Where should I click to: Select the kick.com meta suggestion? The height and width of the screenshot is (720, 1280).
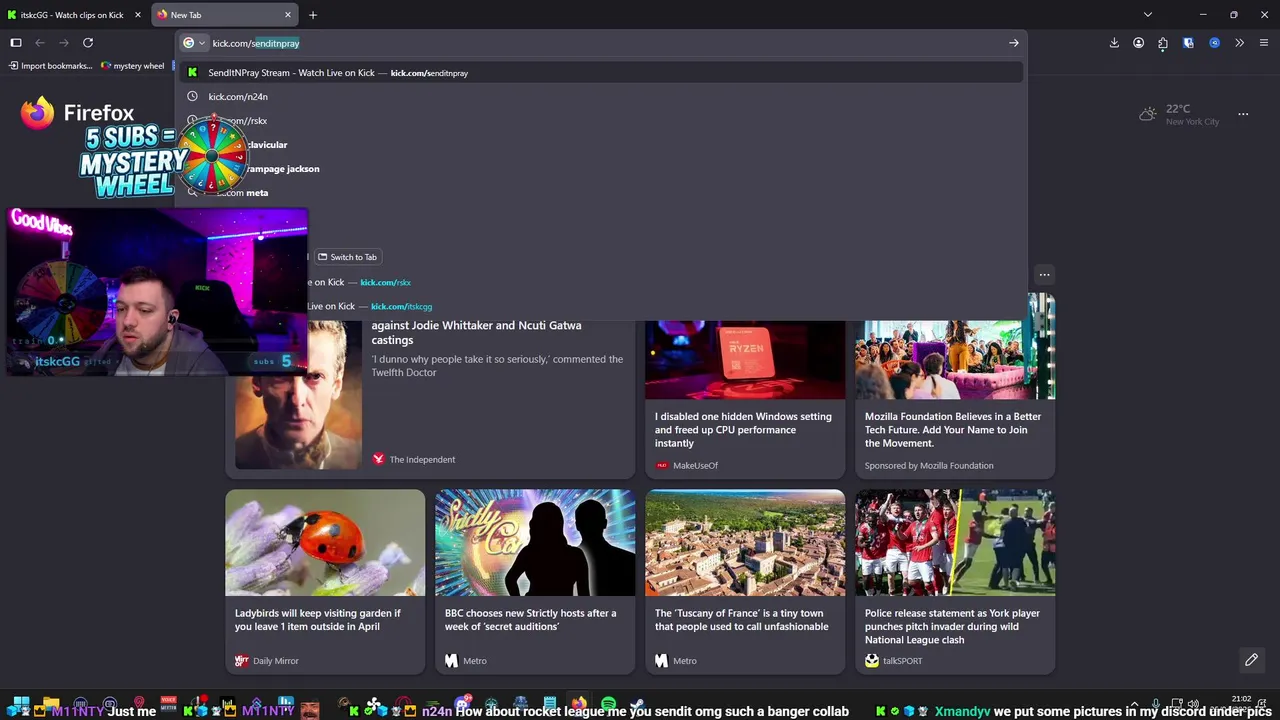pos(602,193)
